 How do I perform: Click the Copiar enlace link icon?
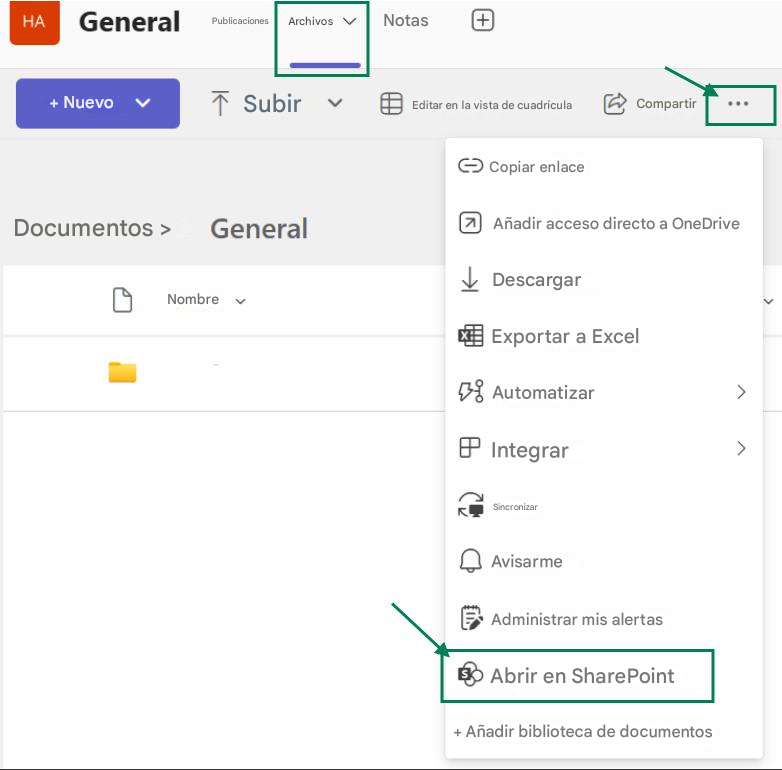point(470,166)
